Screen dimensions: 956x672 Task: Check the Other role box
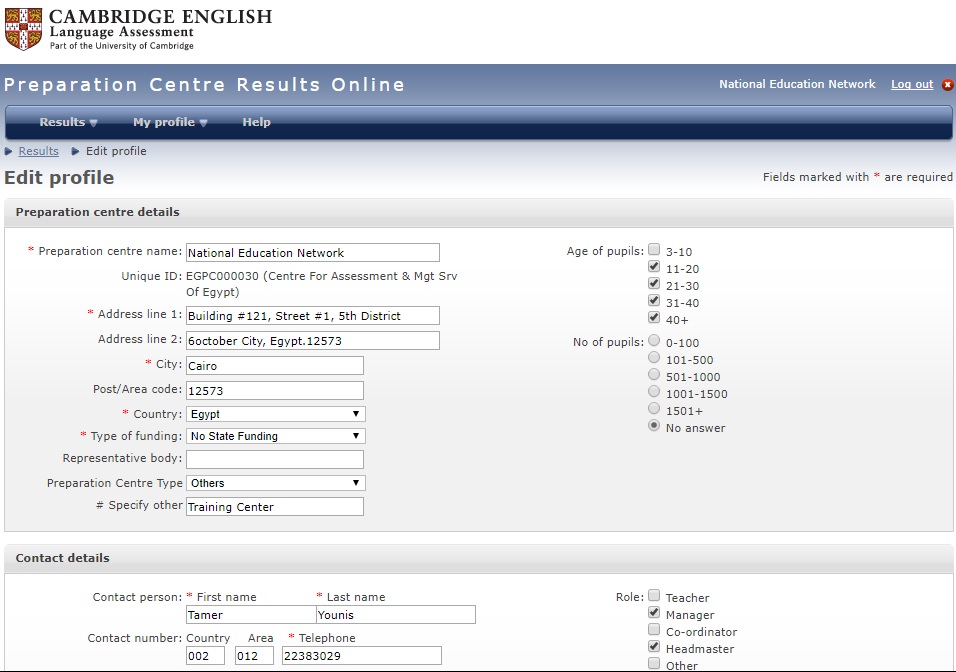(654, 663)
